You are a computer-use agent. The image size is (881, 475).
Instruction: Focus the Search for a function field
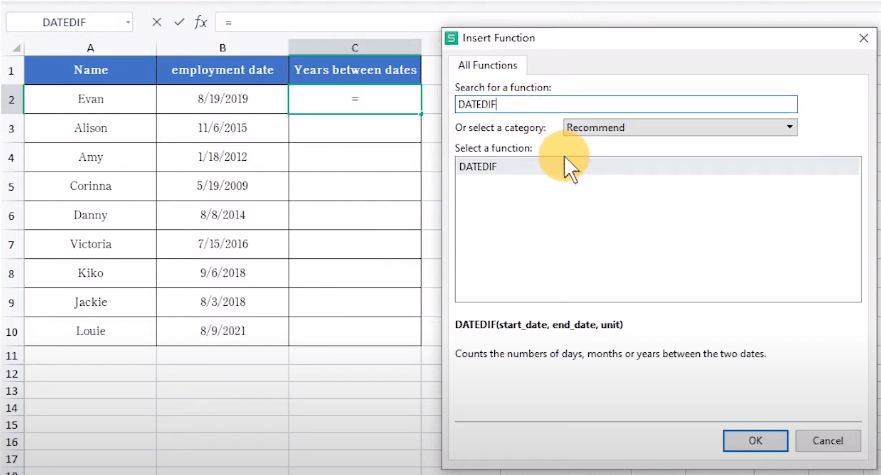[626, 104]
